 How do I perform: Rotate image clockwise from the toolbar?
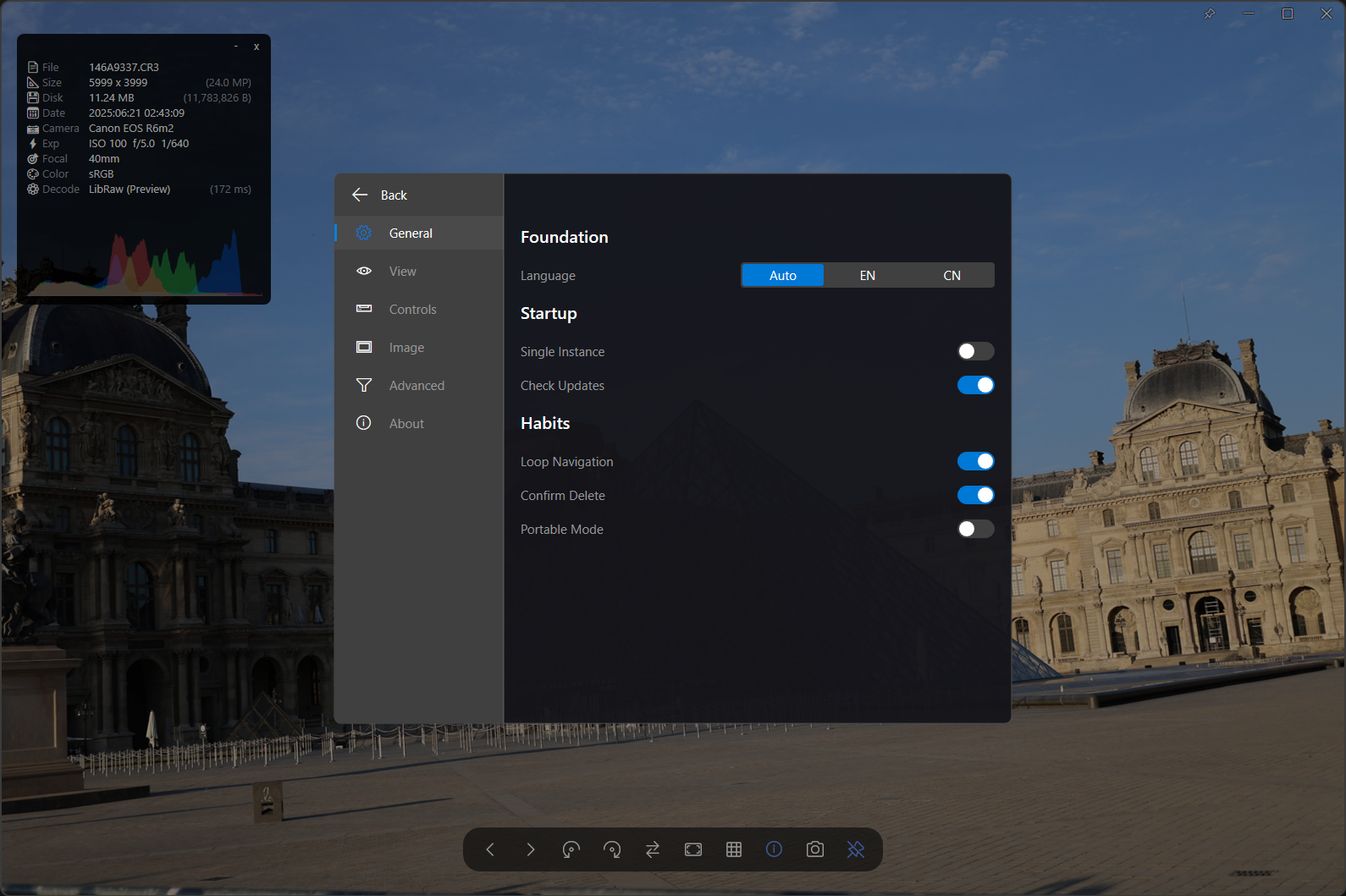(612, 849)
